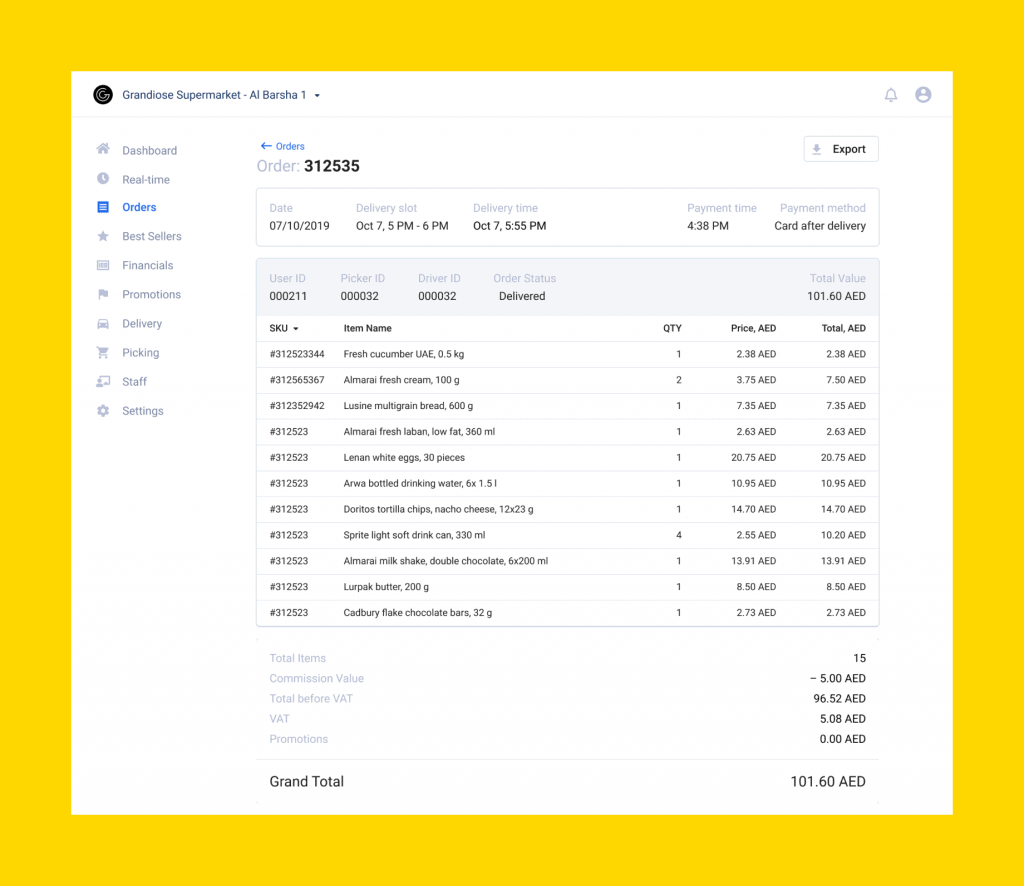Click Cadbury flake chocolate bars item

pyautogui.click(x=418, y=613)
